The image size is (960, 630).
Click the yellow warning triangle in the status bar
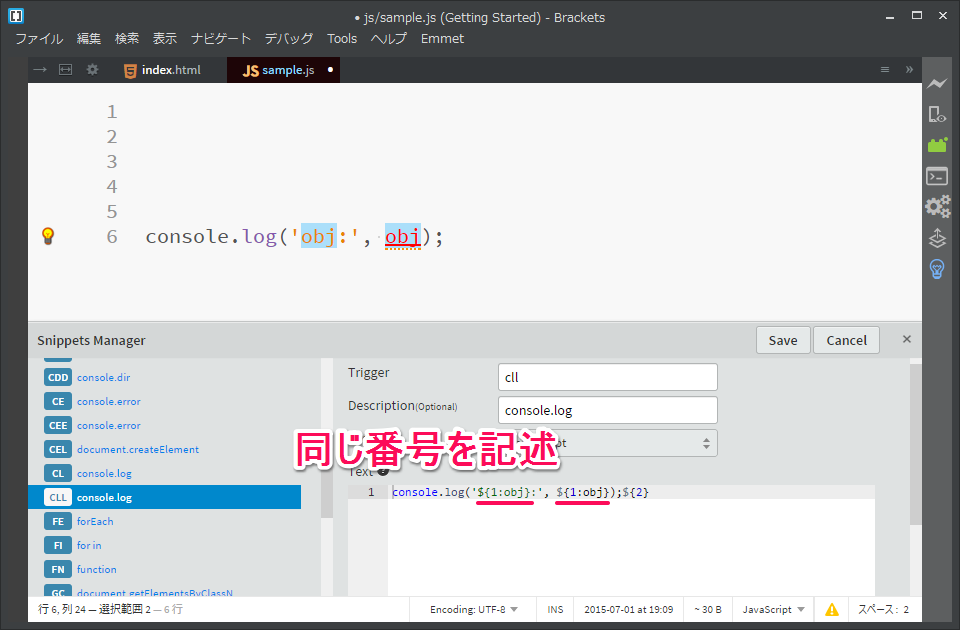tap(831, 609)
